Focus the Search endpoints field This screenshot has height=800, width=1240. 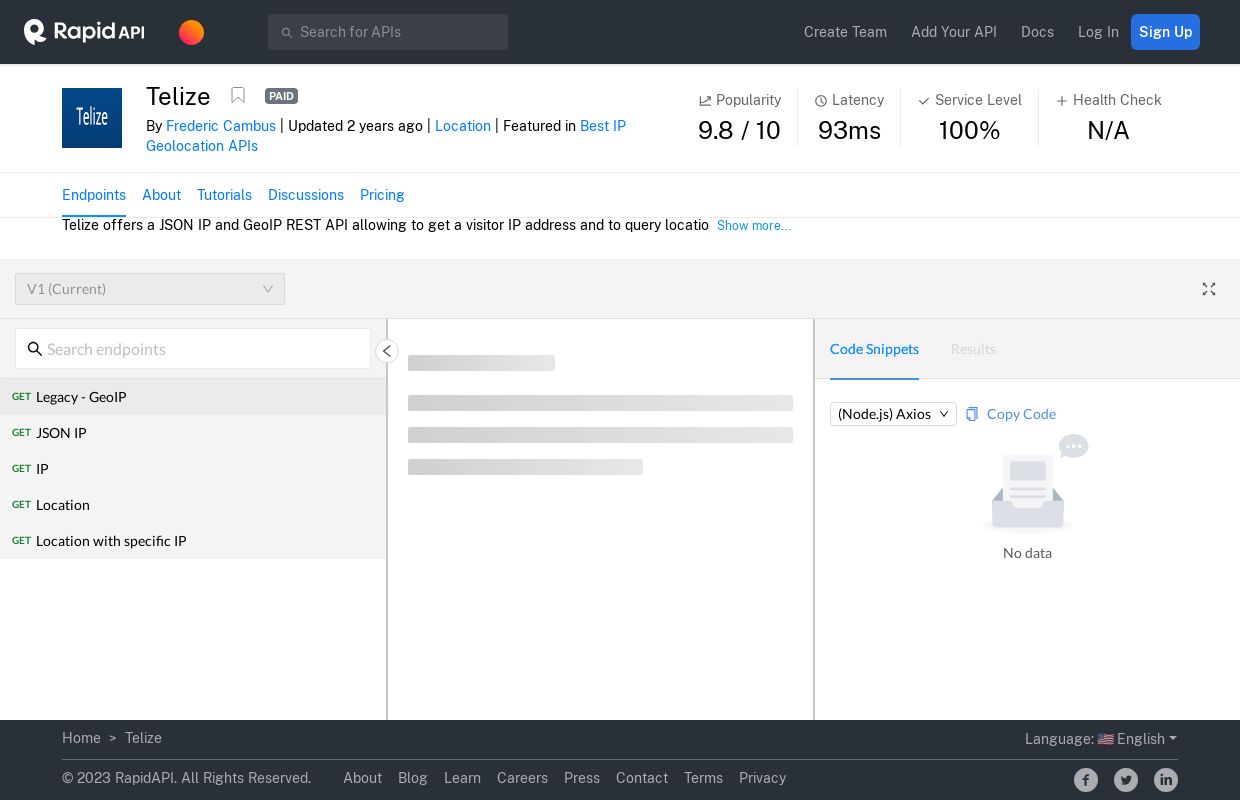click(193, 349)
